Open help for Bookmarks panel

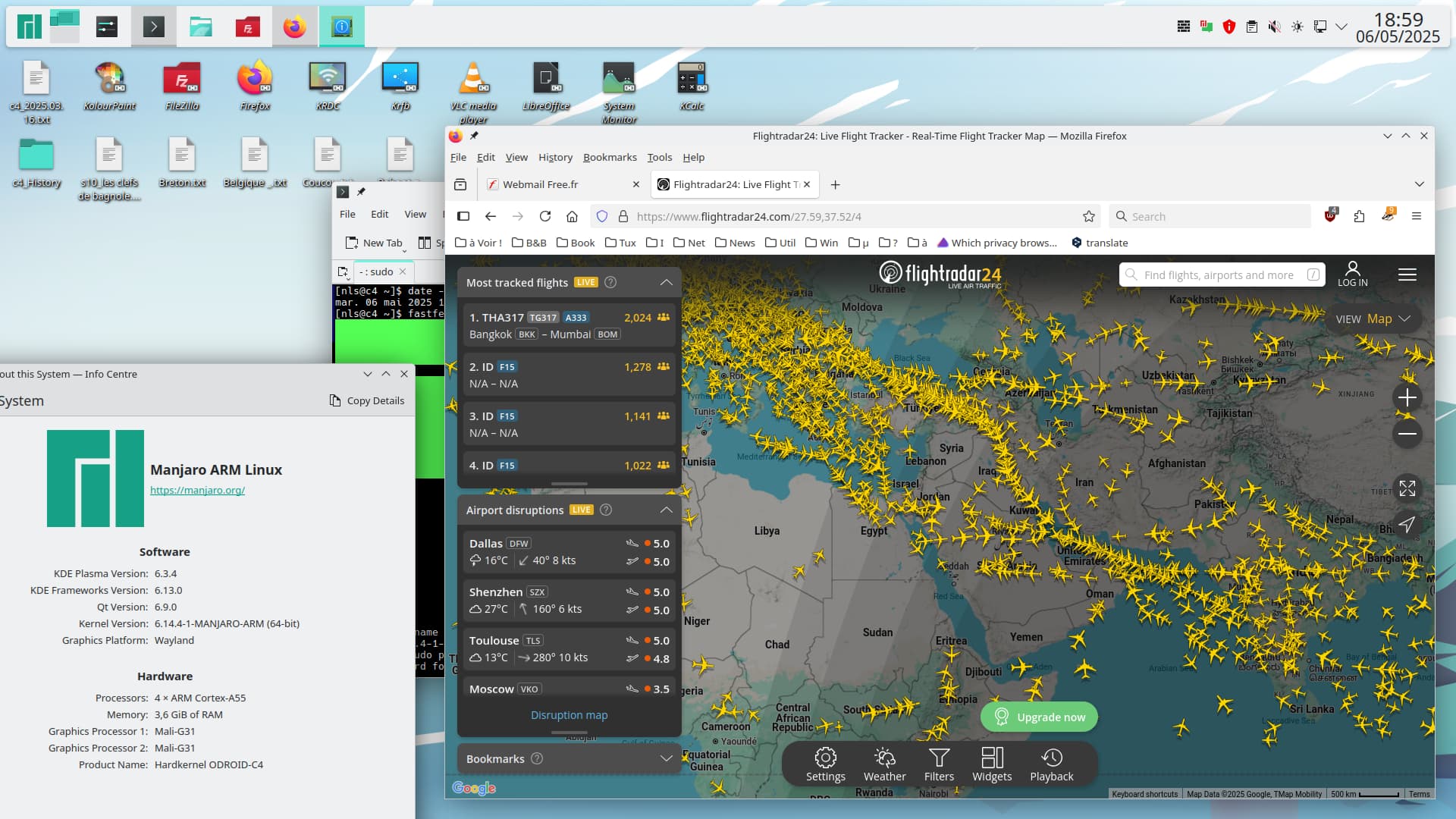click(x=537, y=758)
